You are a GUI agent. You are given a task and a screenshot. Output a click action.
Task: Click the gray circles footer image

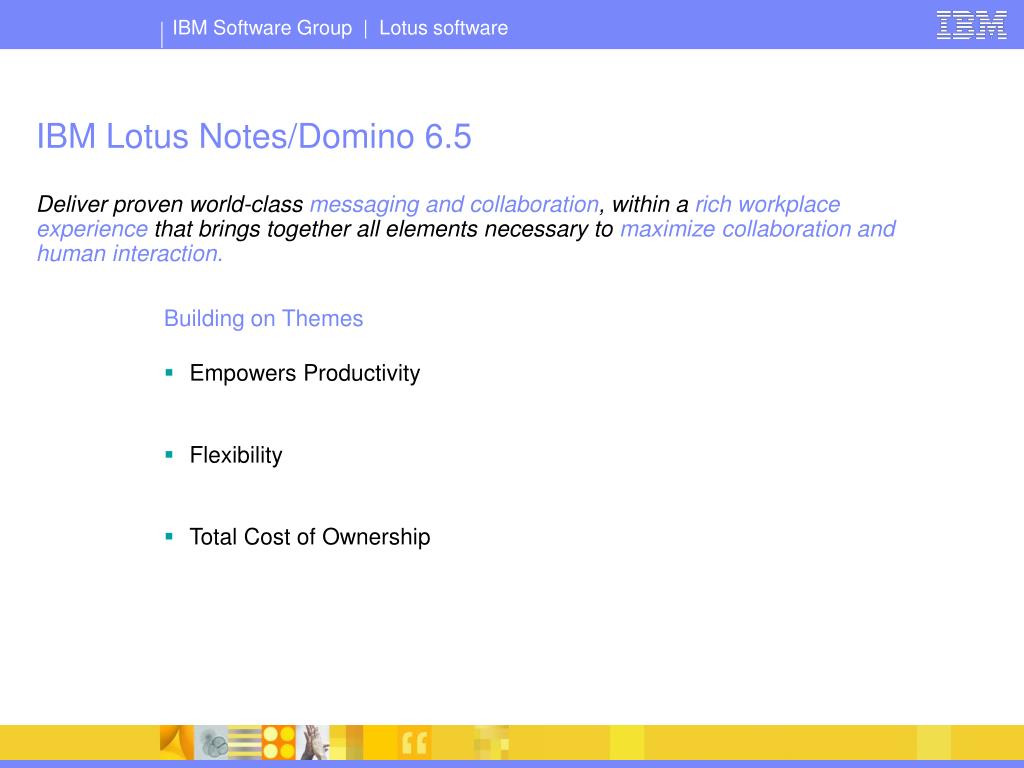[x=211, y=743]
